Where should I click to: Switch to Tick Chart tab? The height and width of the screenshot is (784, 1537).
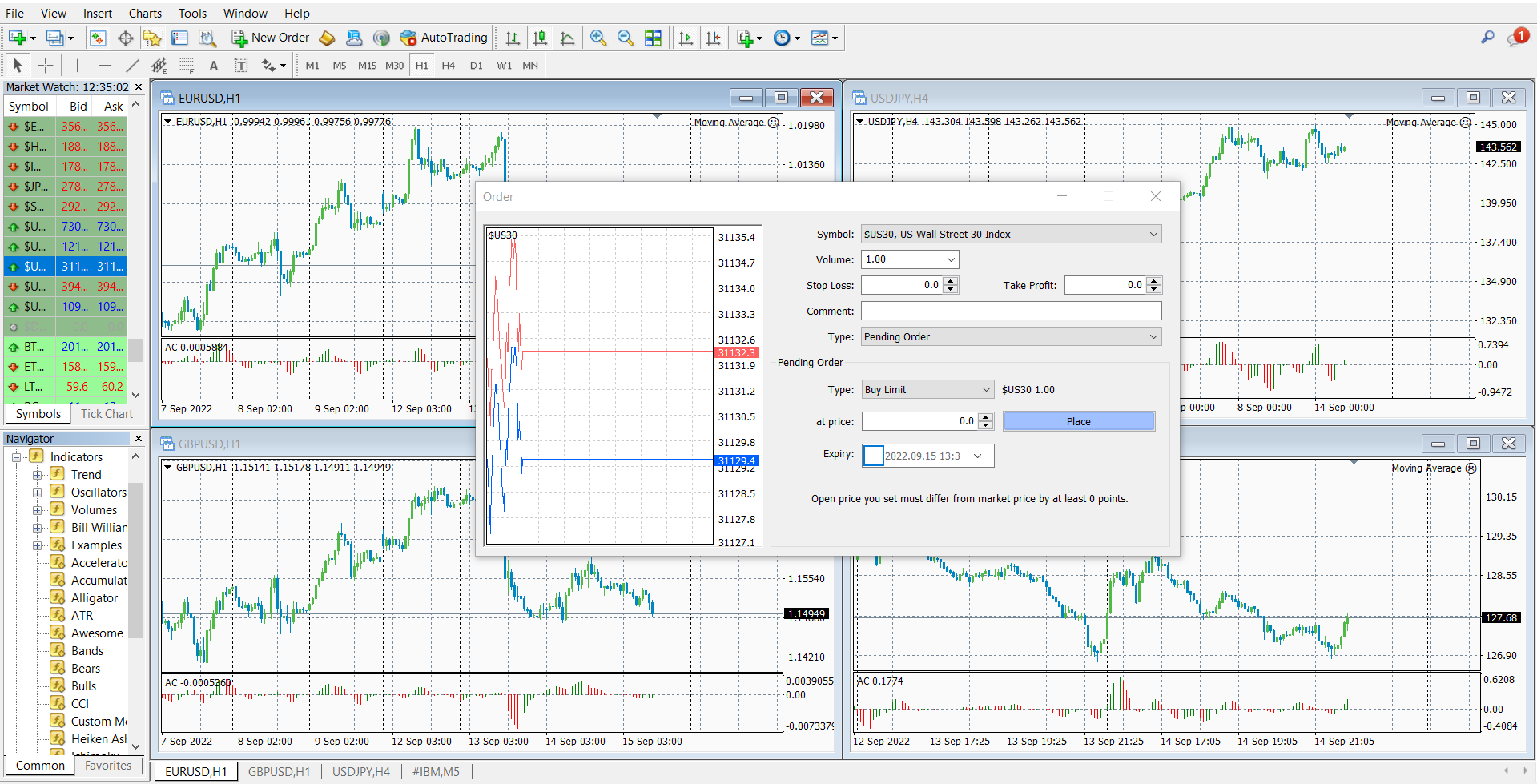click(x=107, y=414)
